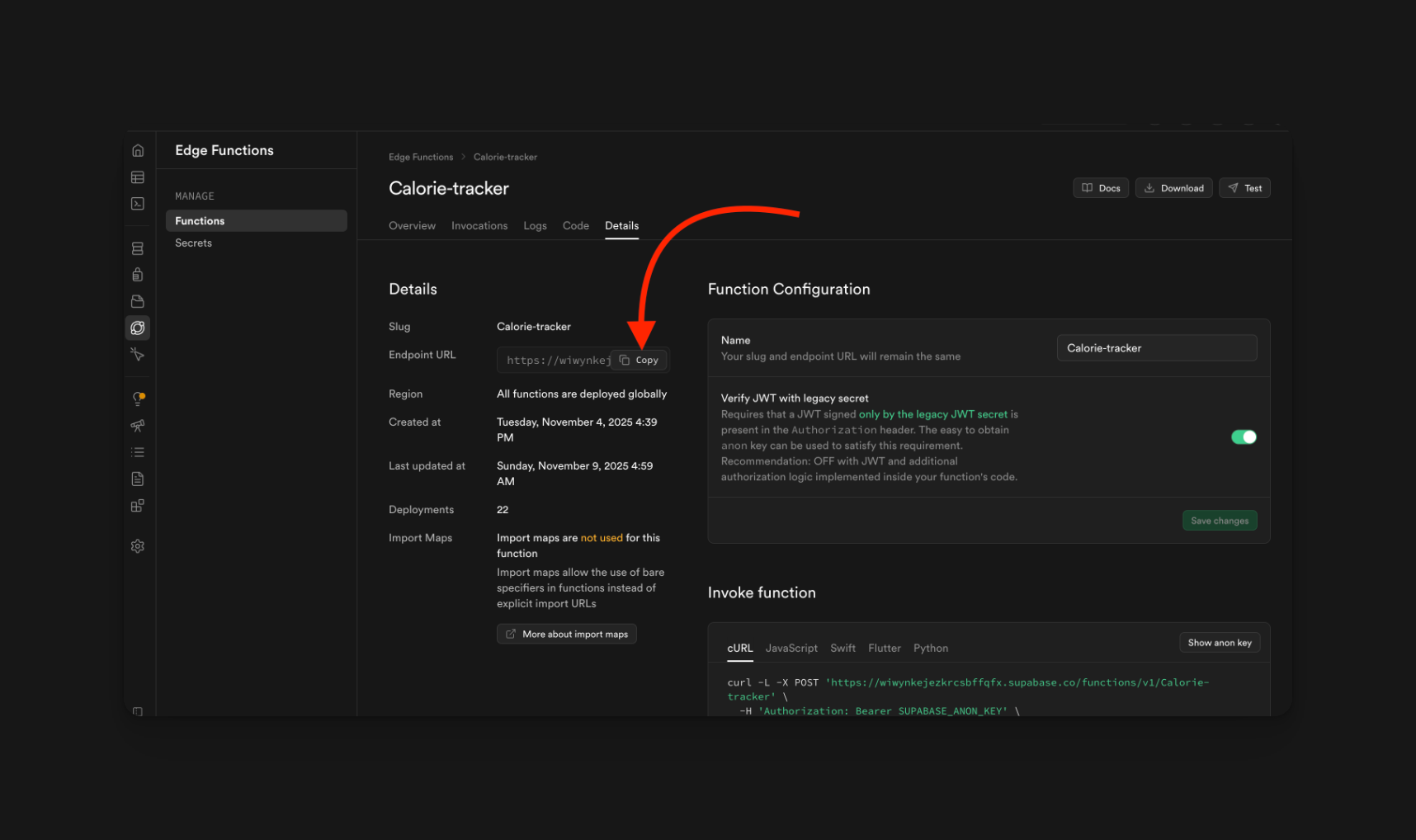Open the SQL Editor terminal icon
This screenshot has height=840, width=1416.
tap(138, 204)
